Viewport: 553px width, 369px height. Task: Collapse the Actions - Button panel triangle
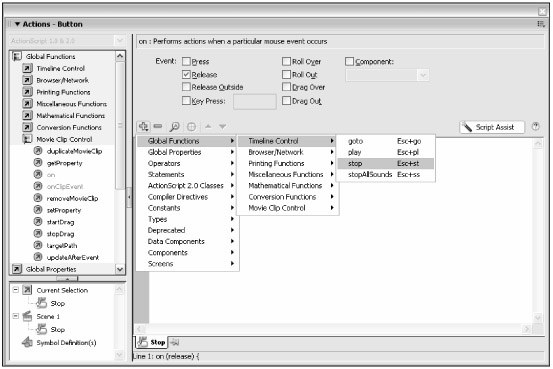click(x=17, y=24)
